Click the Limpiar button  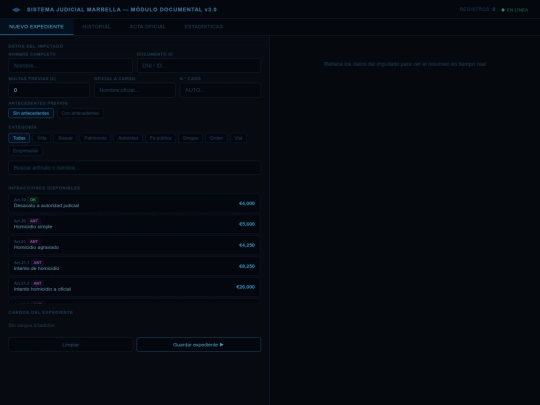[71, 345]
